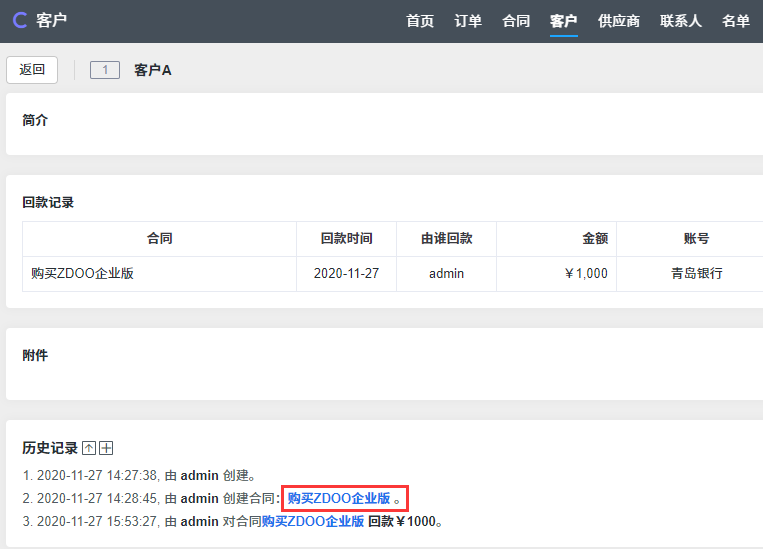Reverse history order with the arrow icon
Screen dimensions: 763x549
click(x=89, y=449)
